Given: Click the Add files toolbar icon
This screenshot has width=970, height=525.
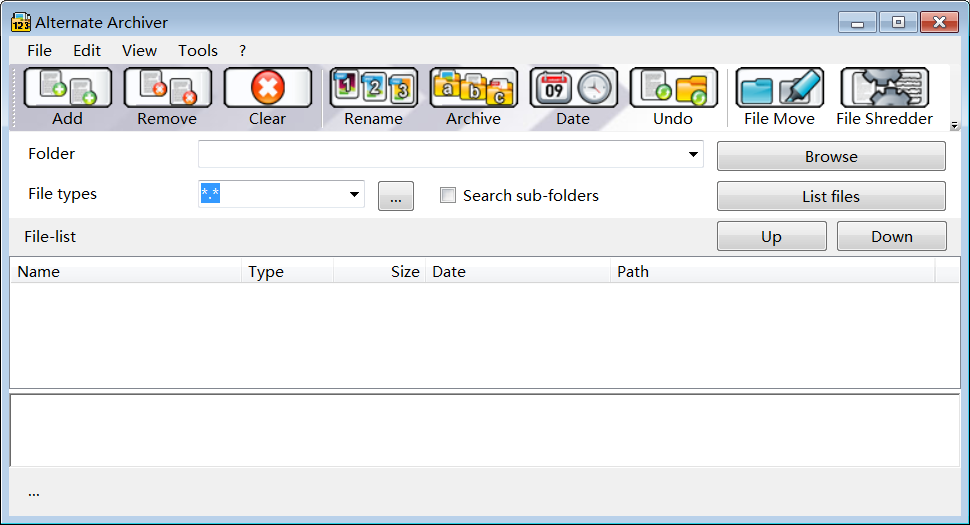Looking at the screenshot, I should click(68, 89).
